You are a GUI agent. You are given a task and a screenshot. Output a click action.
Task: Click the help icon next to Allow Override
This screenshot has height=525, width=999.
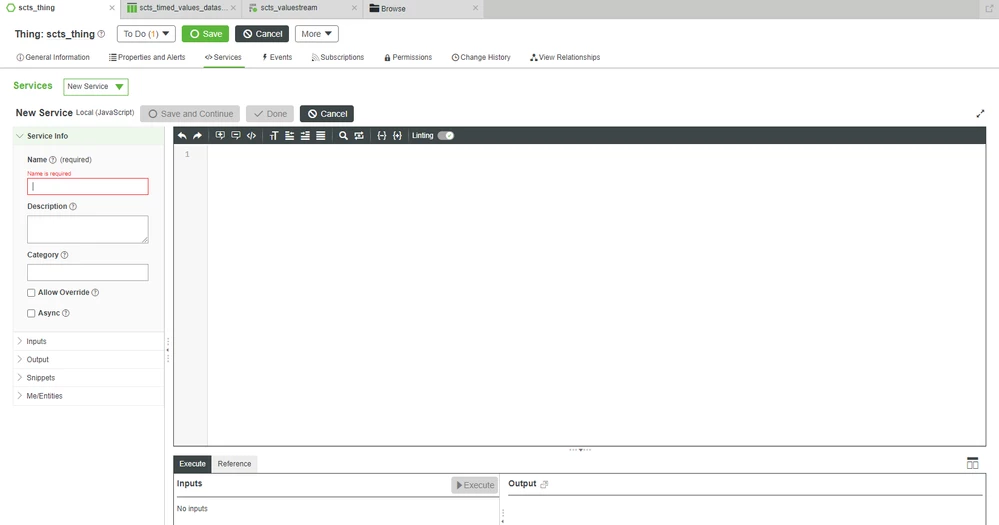(95, 292)
